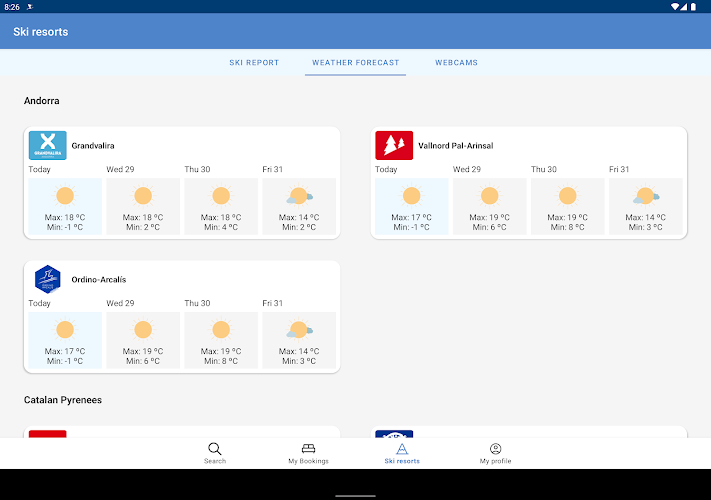Tap the Vallnord Pal-Arinsal logo
This screenshot has width=711, height=500.
[394, 145]
